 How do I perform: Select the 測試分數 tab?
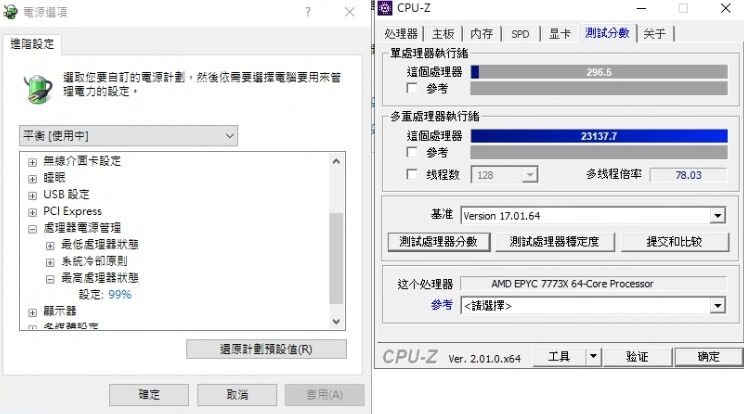(x=607, y=33)
